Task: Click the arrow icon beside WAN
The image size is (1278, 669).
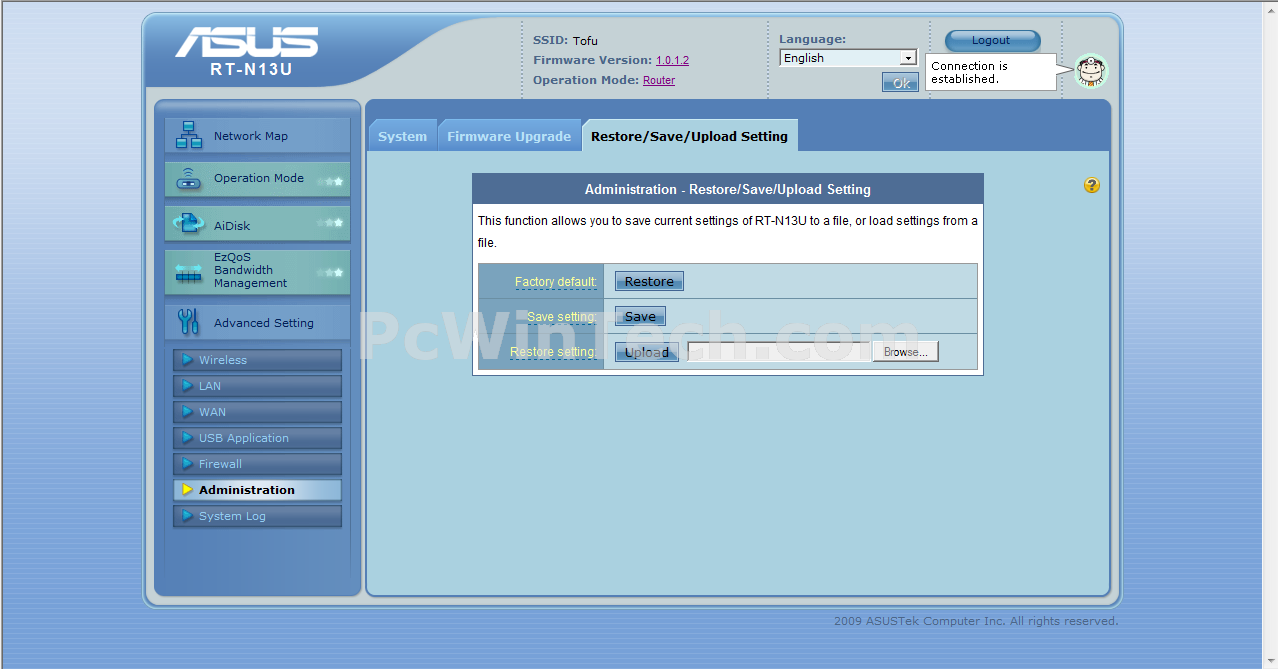Action: (x=187, y=412)
